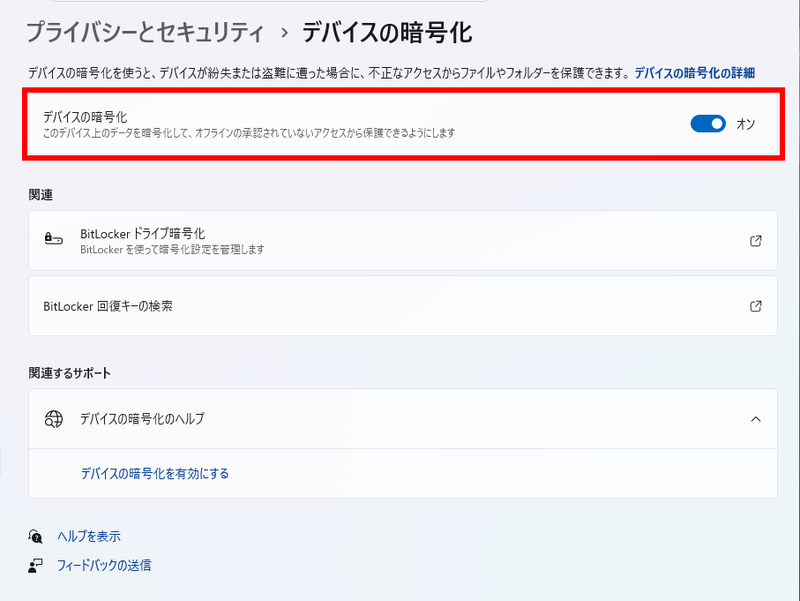This screenshot has width=800, height=601.
Task: Open デバイスの暗号化を有効にする help link
Action: point(155,473)
